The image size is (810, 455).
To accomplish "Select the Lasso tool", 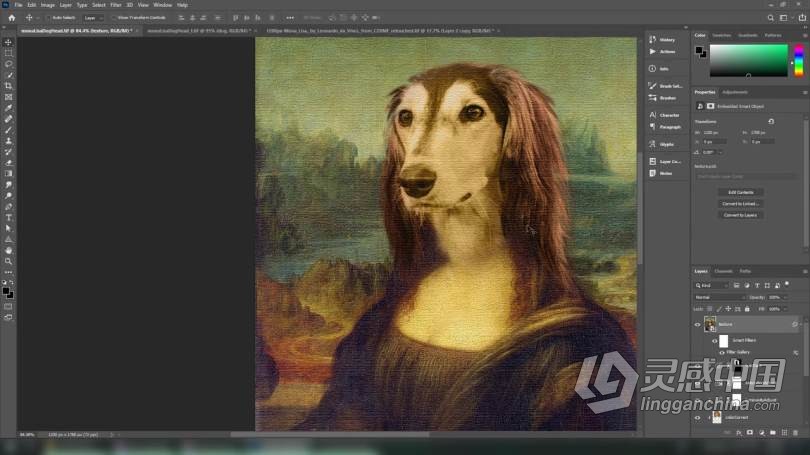I will tap(8, 64).
